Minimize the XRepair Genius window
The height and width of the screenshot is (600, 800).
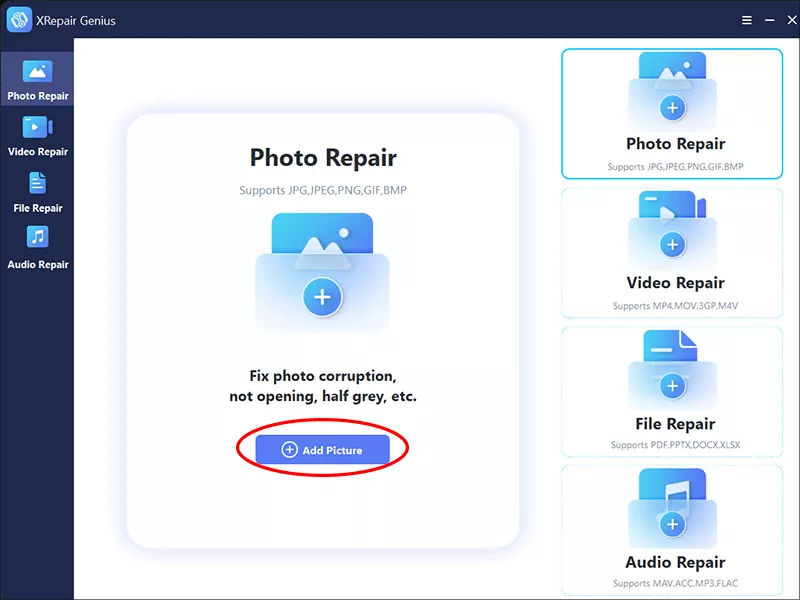coord(769,20)
